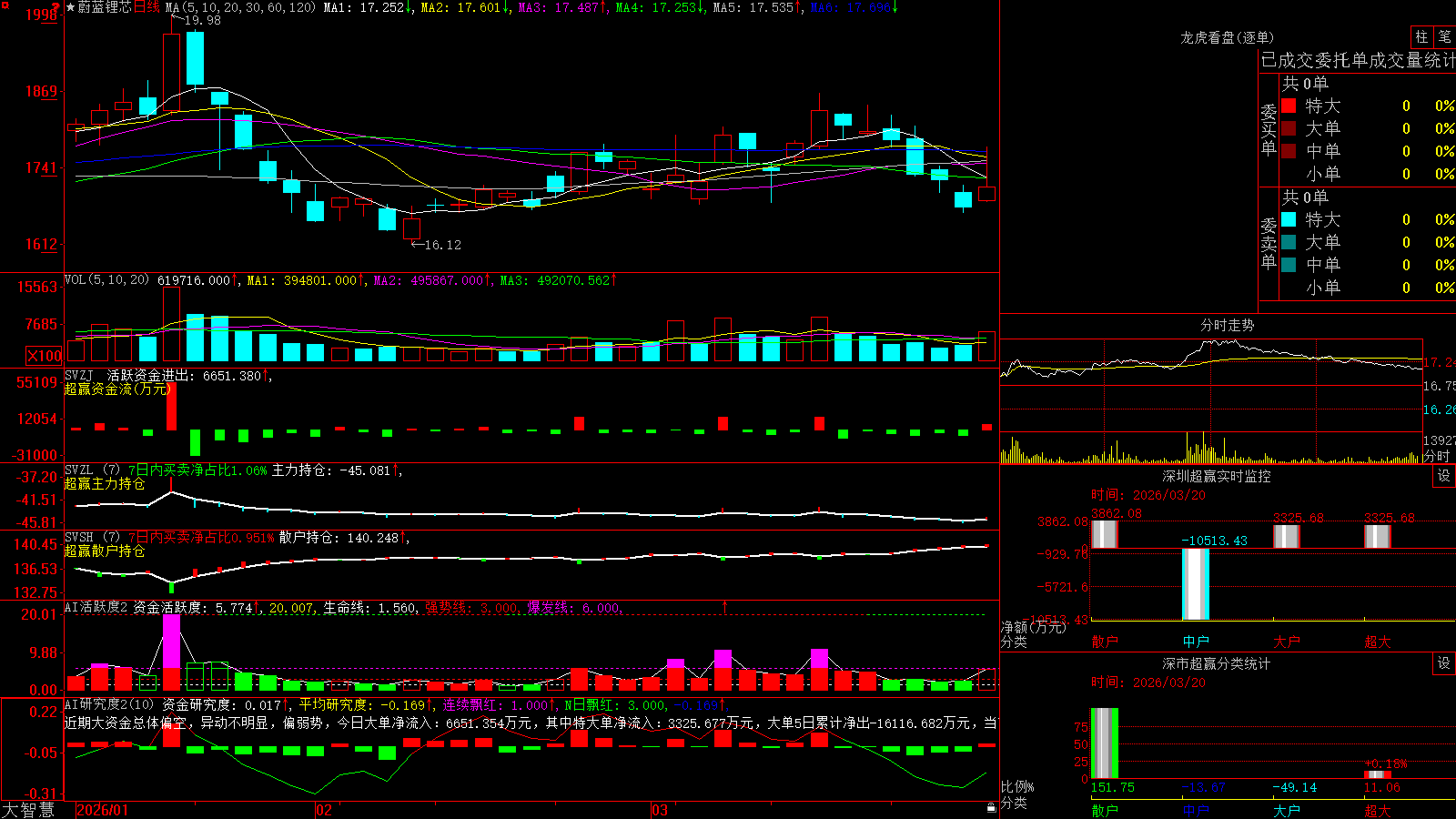Click the SVSH (7) indicator name
The image size is (1456, 819).
pos(92,538)
